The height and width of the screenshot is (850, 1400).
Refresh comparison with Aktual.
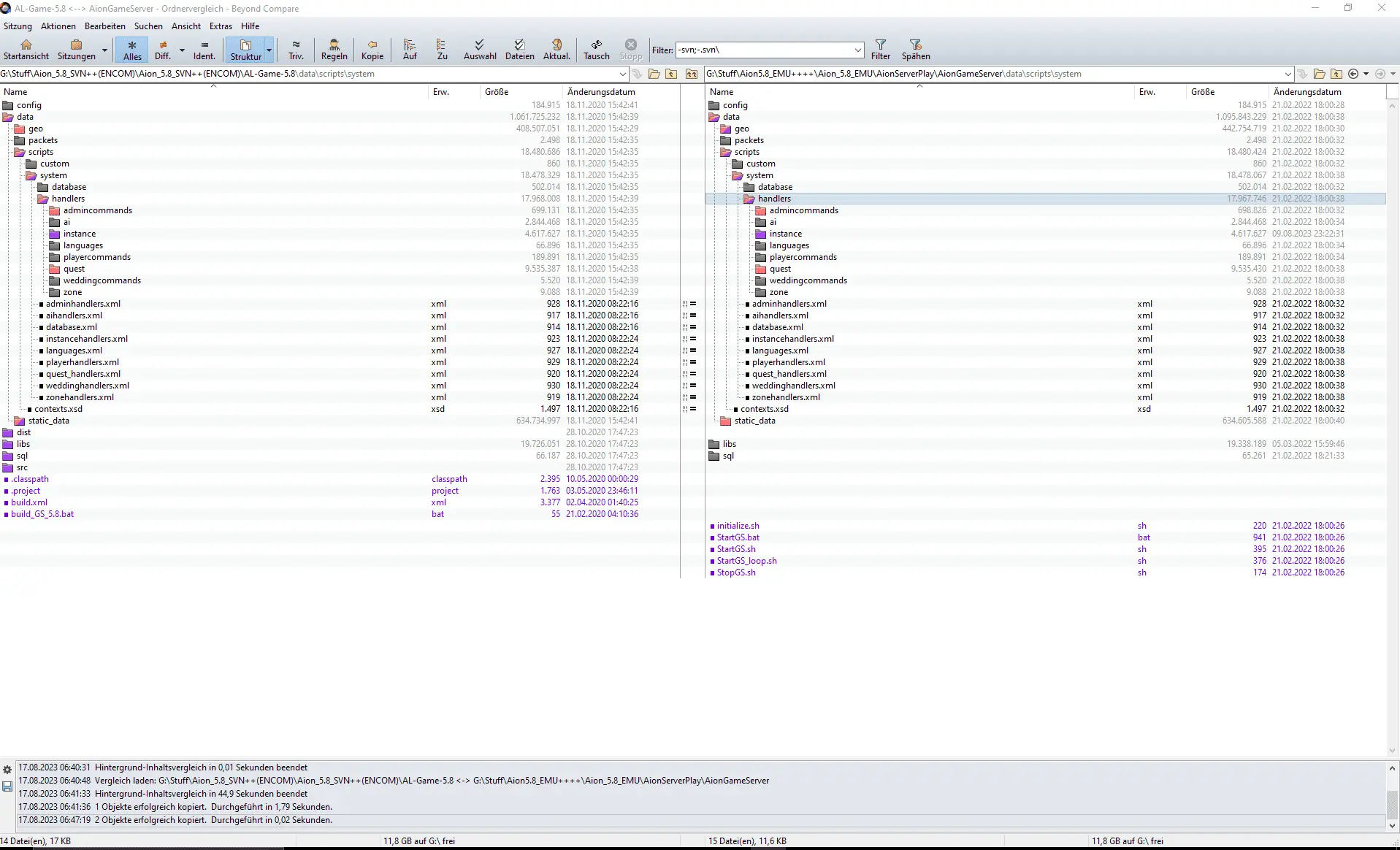[556, 50]
